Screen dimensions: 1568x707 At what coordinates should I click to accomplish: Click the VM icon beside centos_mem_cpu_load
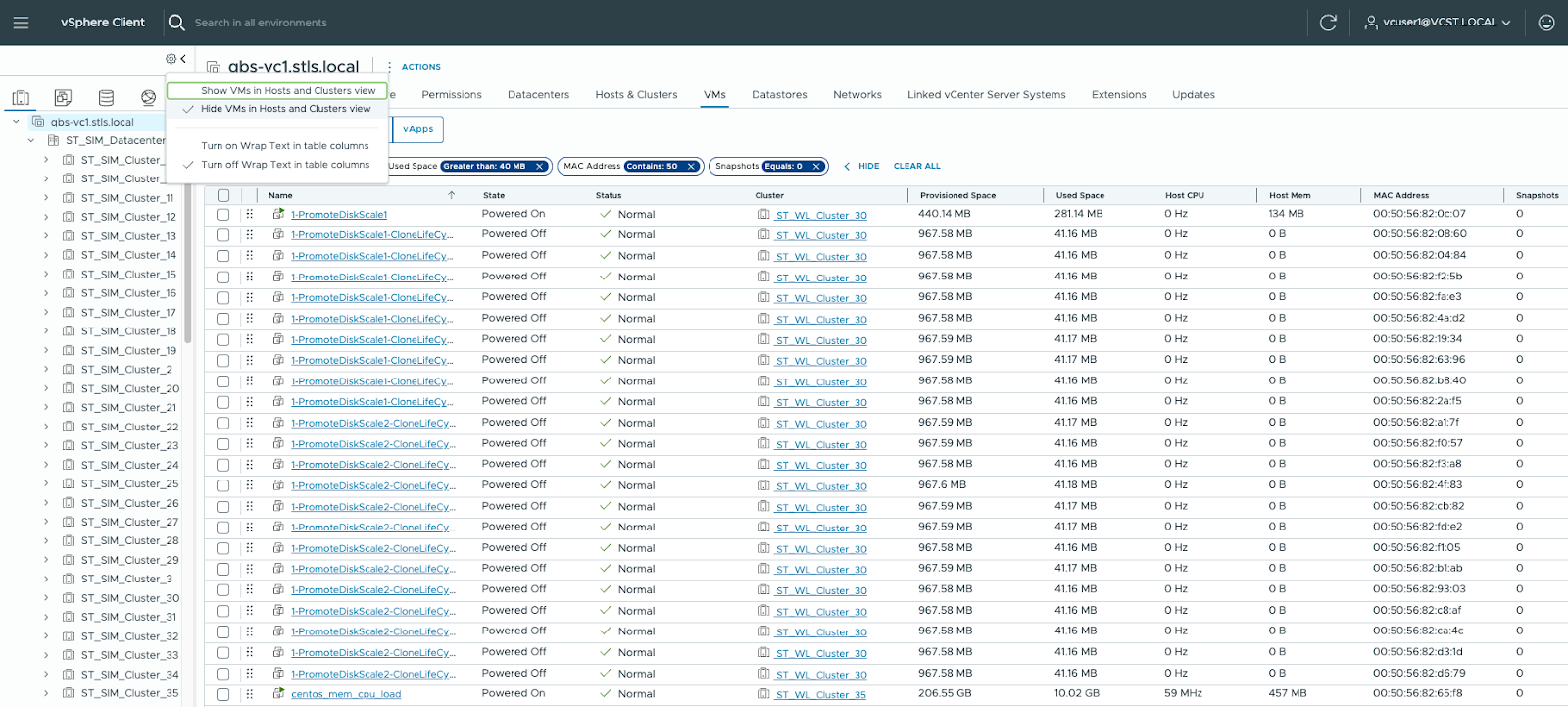click(278, 693)
